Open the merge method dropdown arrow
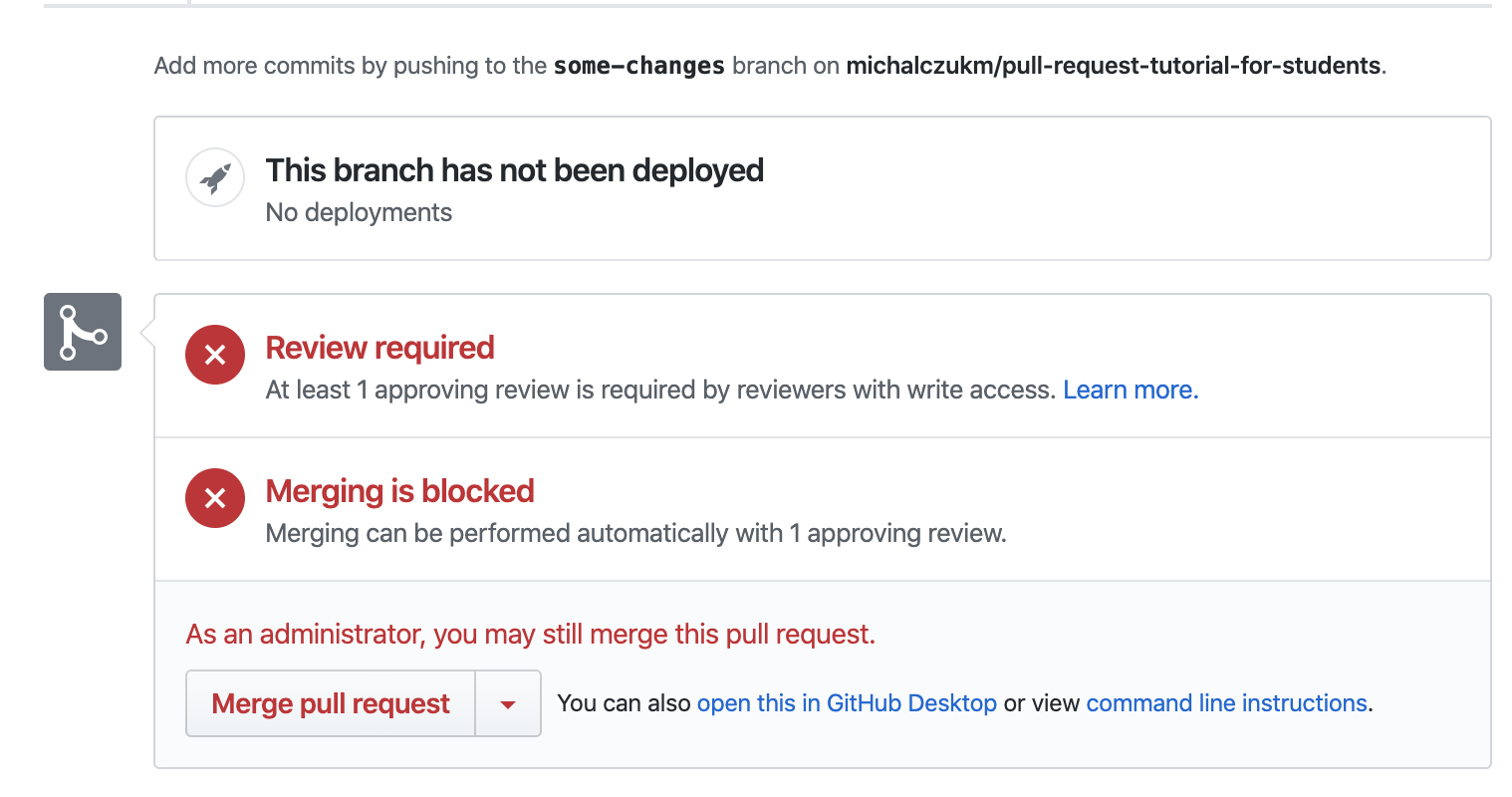1512x797 pixels. [508, 703]
